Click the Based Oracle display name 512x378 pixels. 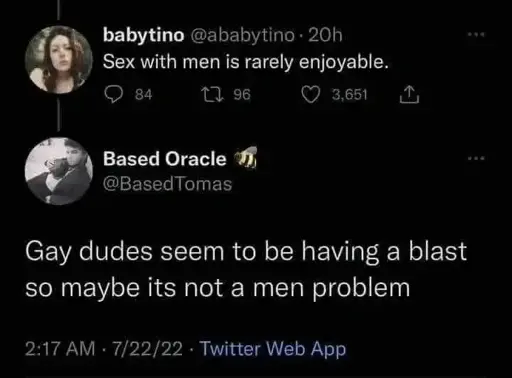(x=165, y=159)
